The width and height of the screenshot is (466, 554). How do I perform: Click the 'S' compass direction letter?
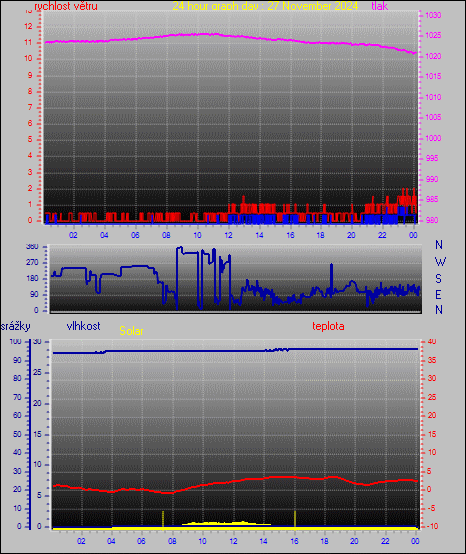438,278
